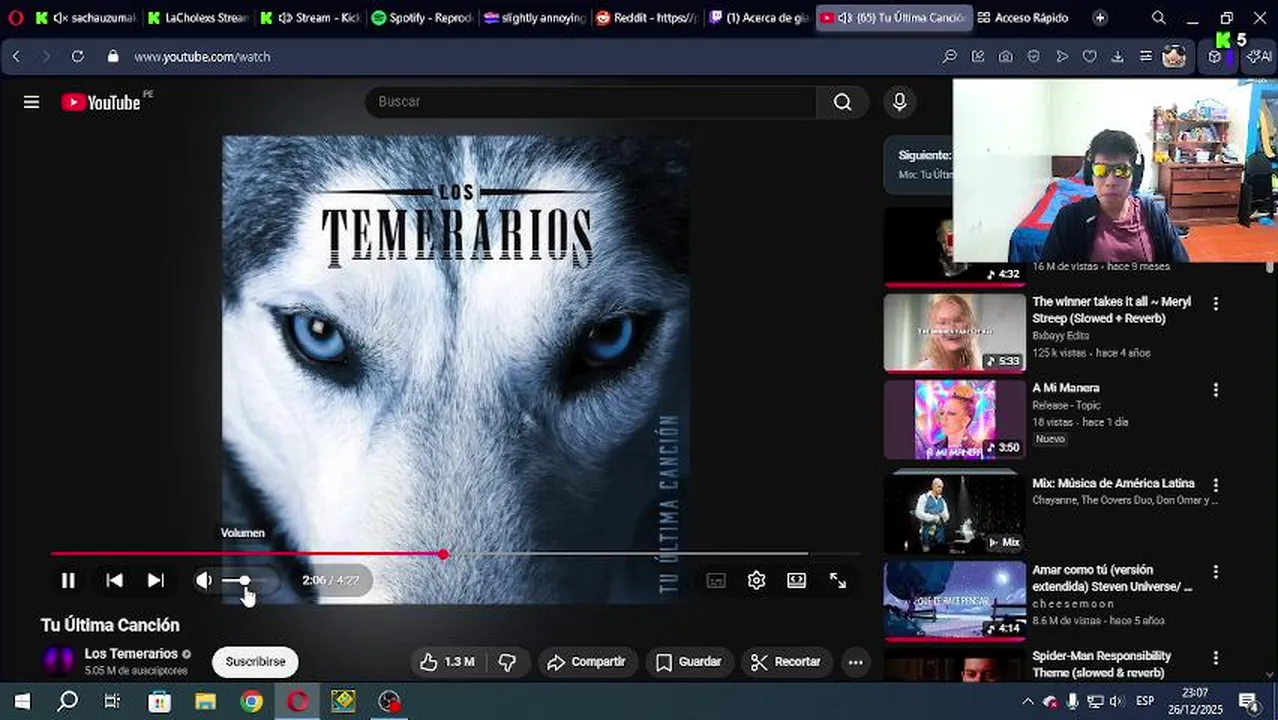Open the Mix: Música de América Latina thumbnail
The height and width of the screenshot is (720, 1278).
954,513
